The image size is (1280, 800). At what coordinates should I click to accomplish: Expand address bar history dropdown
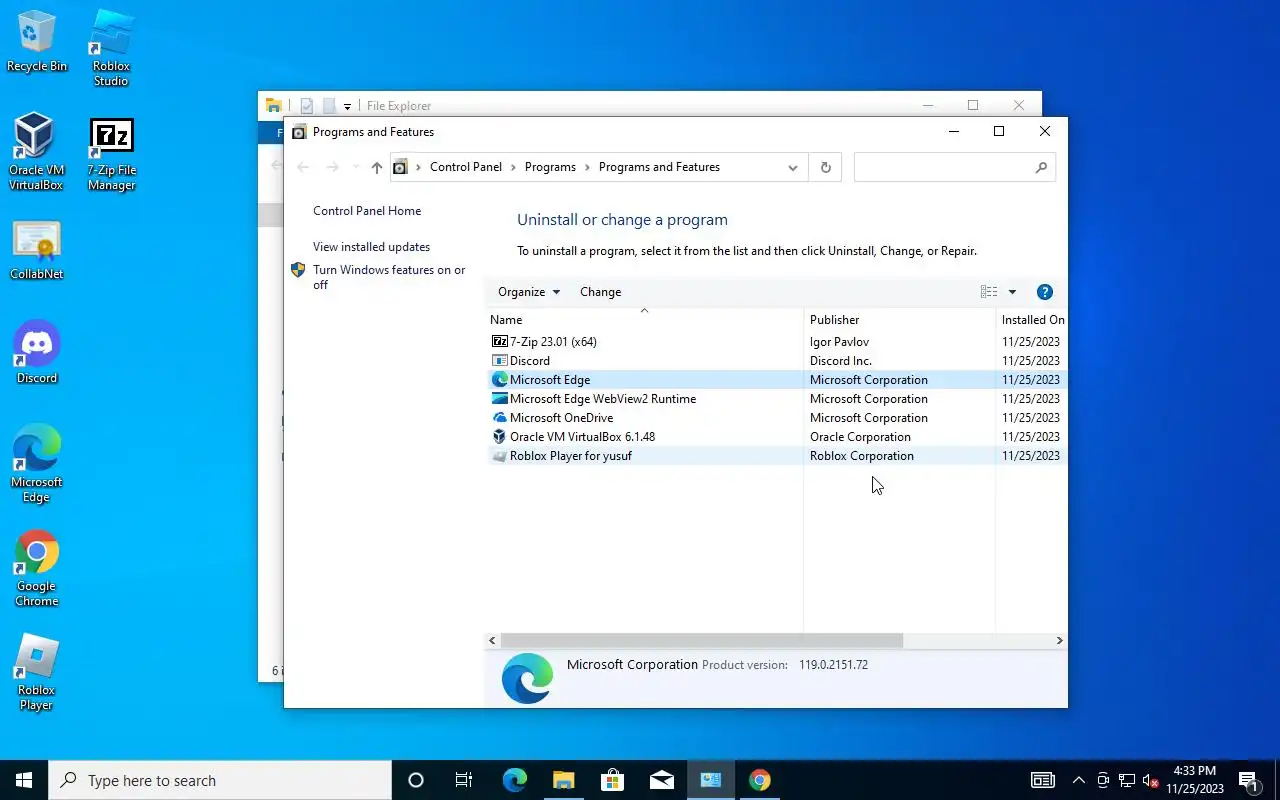[792, 167]
